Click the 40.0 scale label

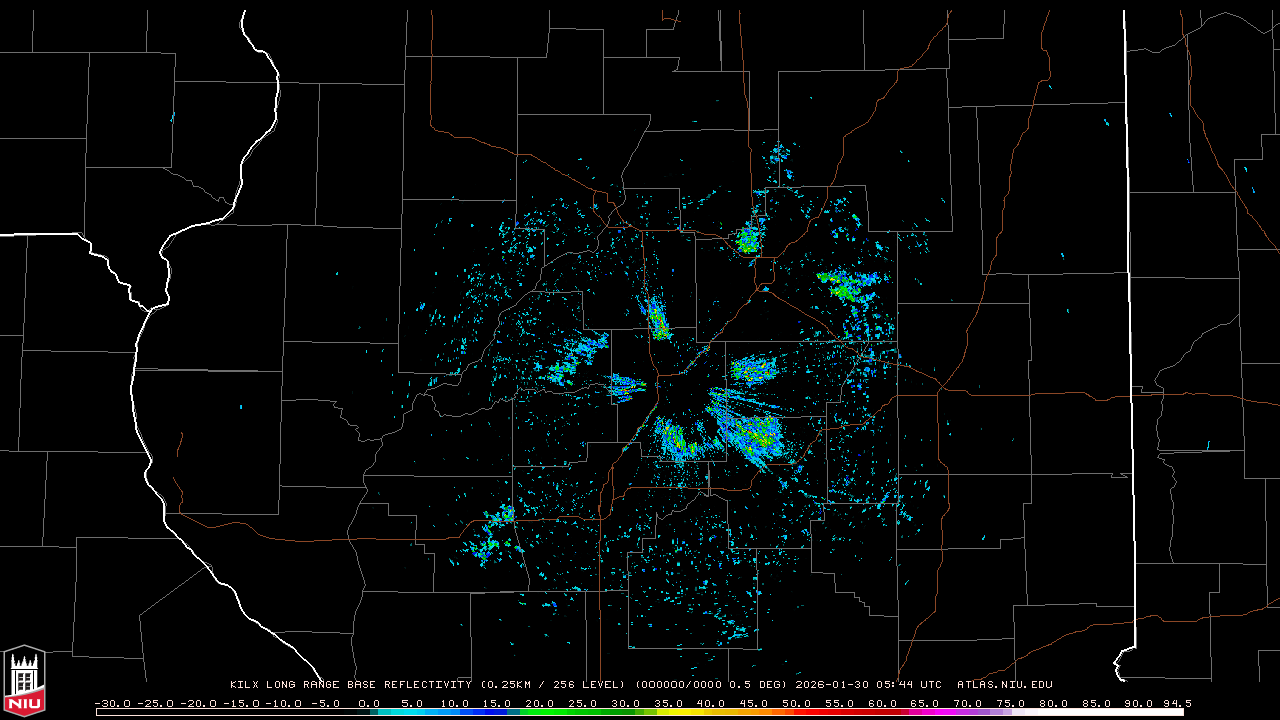click(x=712, y=703)
